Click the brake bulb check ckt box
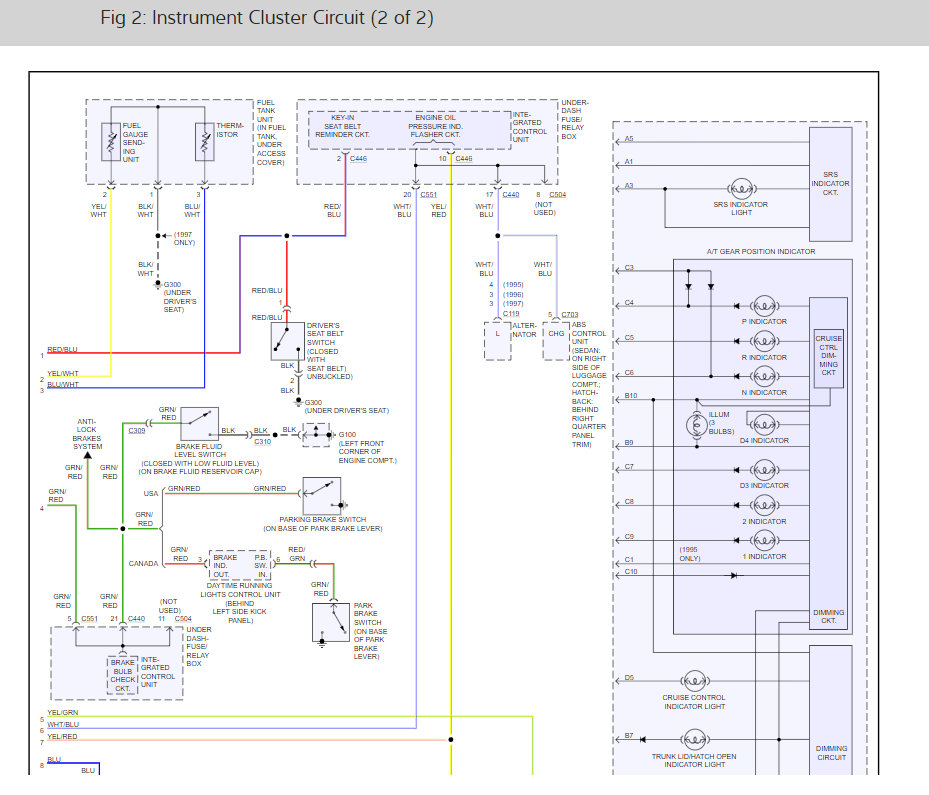Image resolution: width=929 pixels, height=795 pixels. (123, 675)
